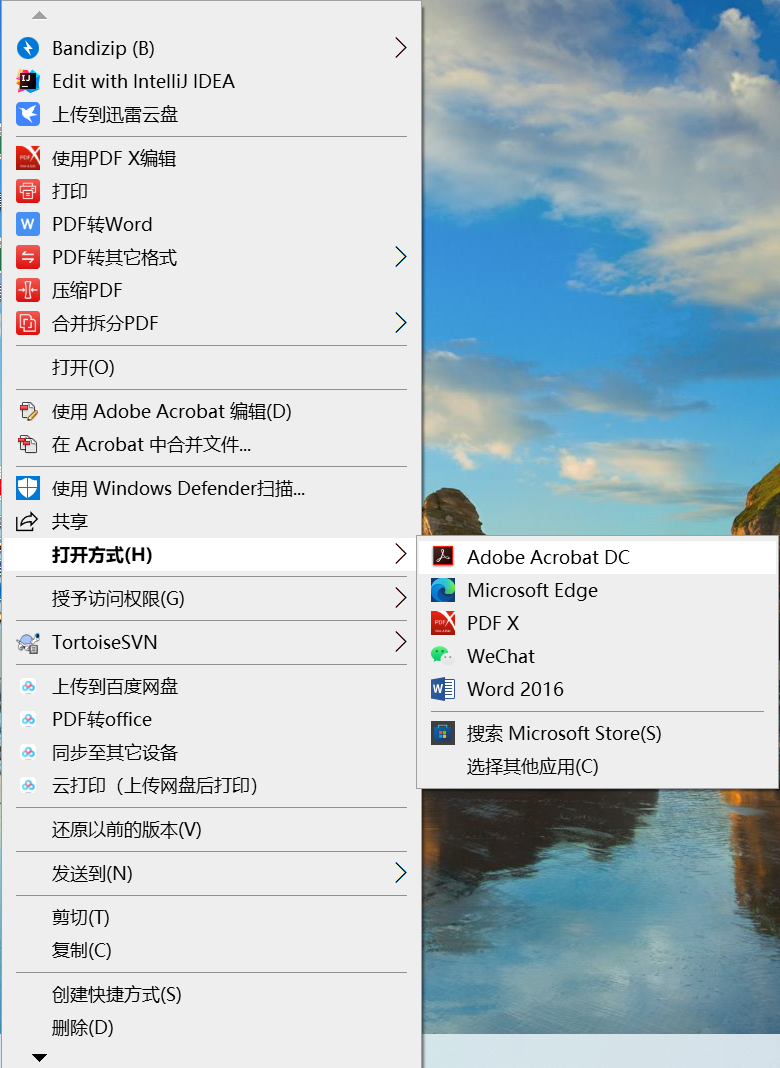The image size is (780, 1068).
Task: Click the Baidu icon beside 云打印
Action: point(28,785)
